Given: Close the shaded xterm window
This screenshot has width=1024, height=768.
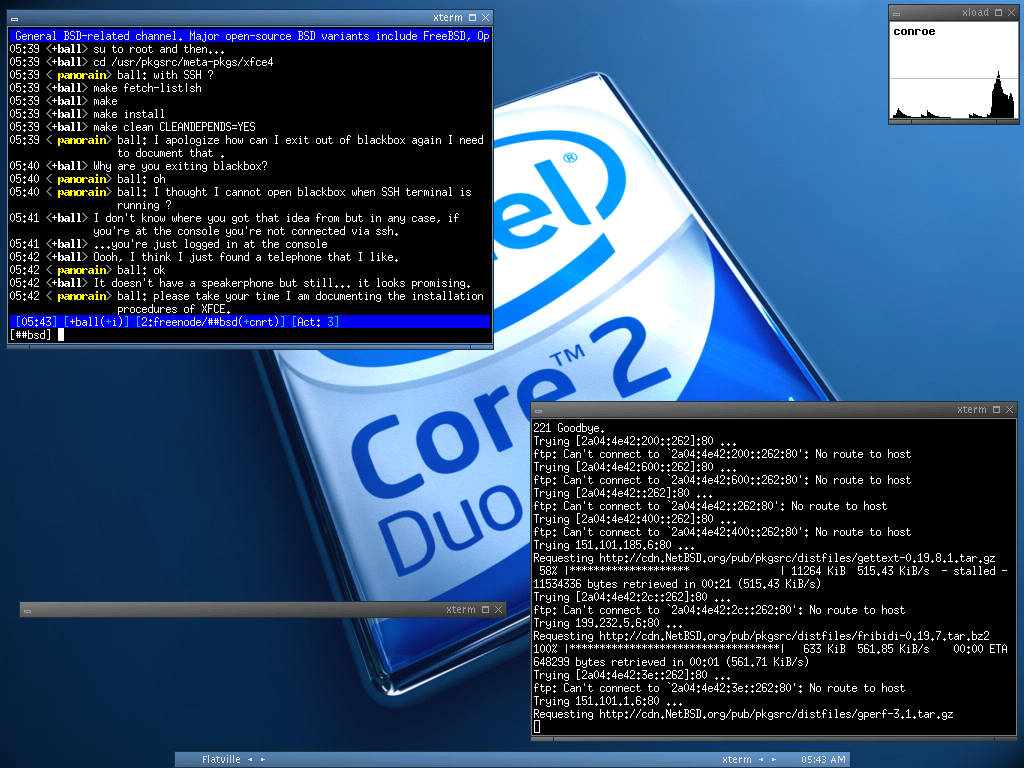Looking at the screenshot, I should pyautogui.click(x=498, y=609).
